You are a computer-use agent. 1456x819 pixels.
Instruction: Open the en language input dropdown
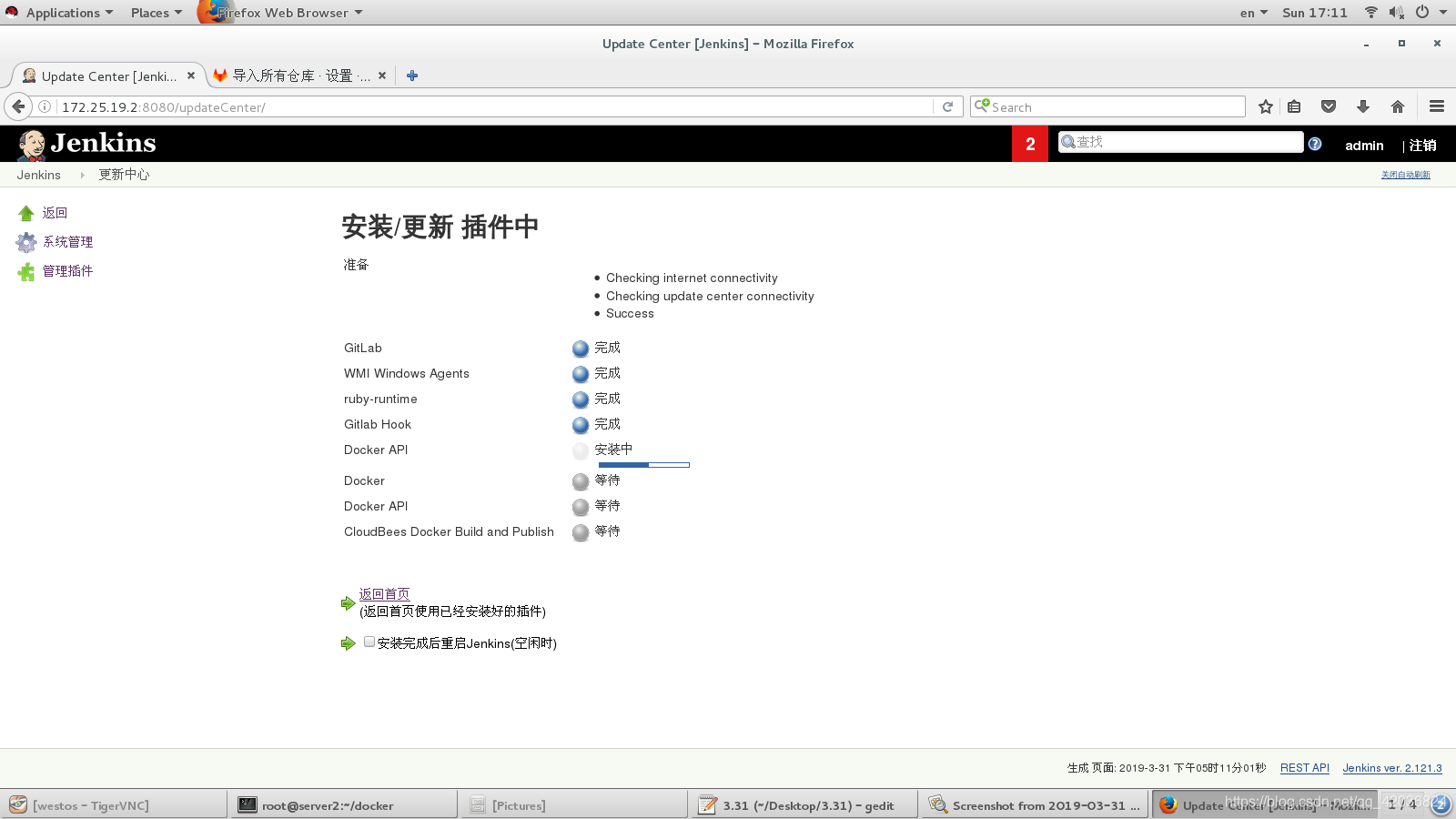click(1253, 13)
